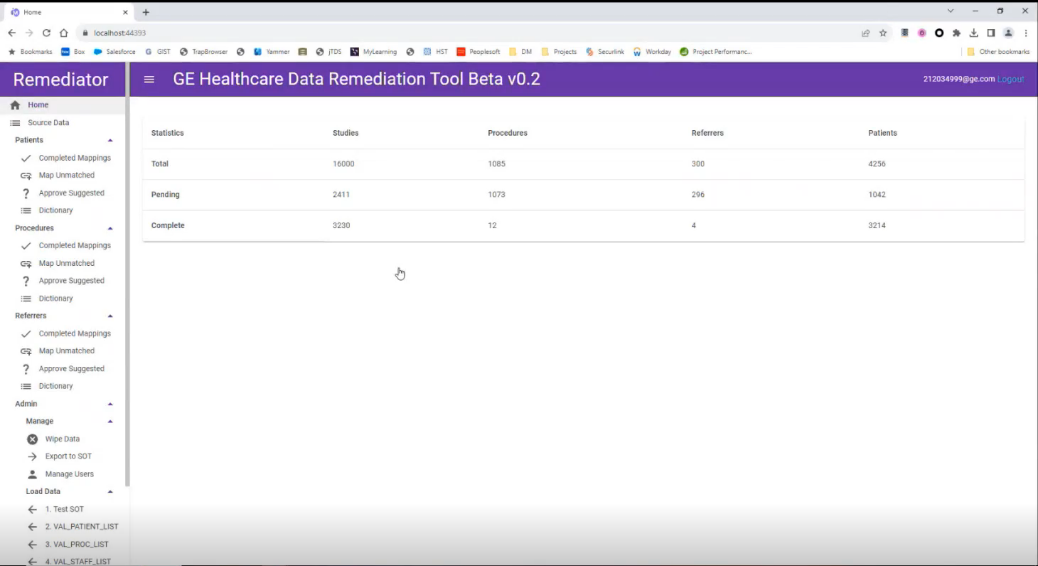Collapse the Referrers section
The width and height of the screenshot is (1038, 566).
[110, 316]
